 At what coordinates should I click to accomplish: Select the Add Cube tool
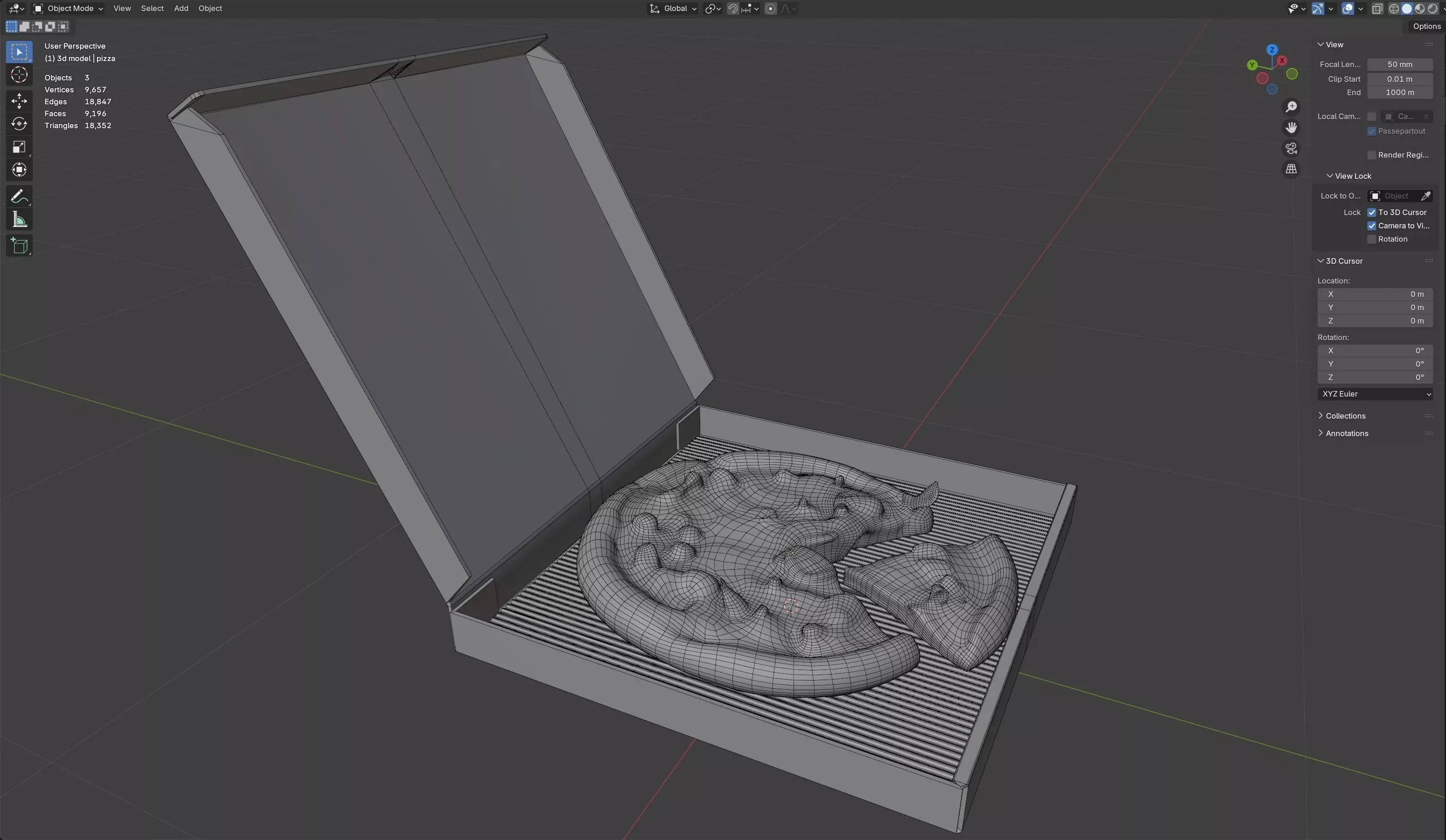coord(19,246)
